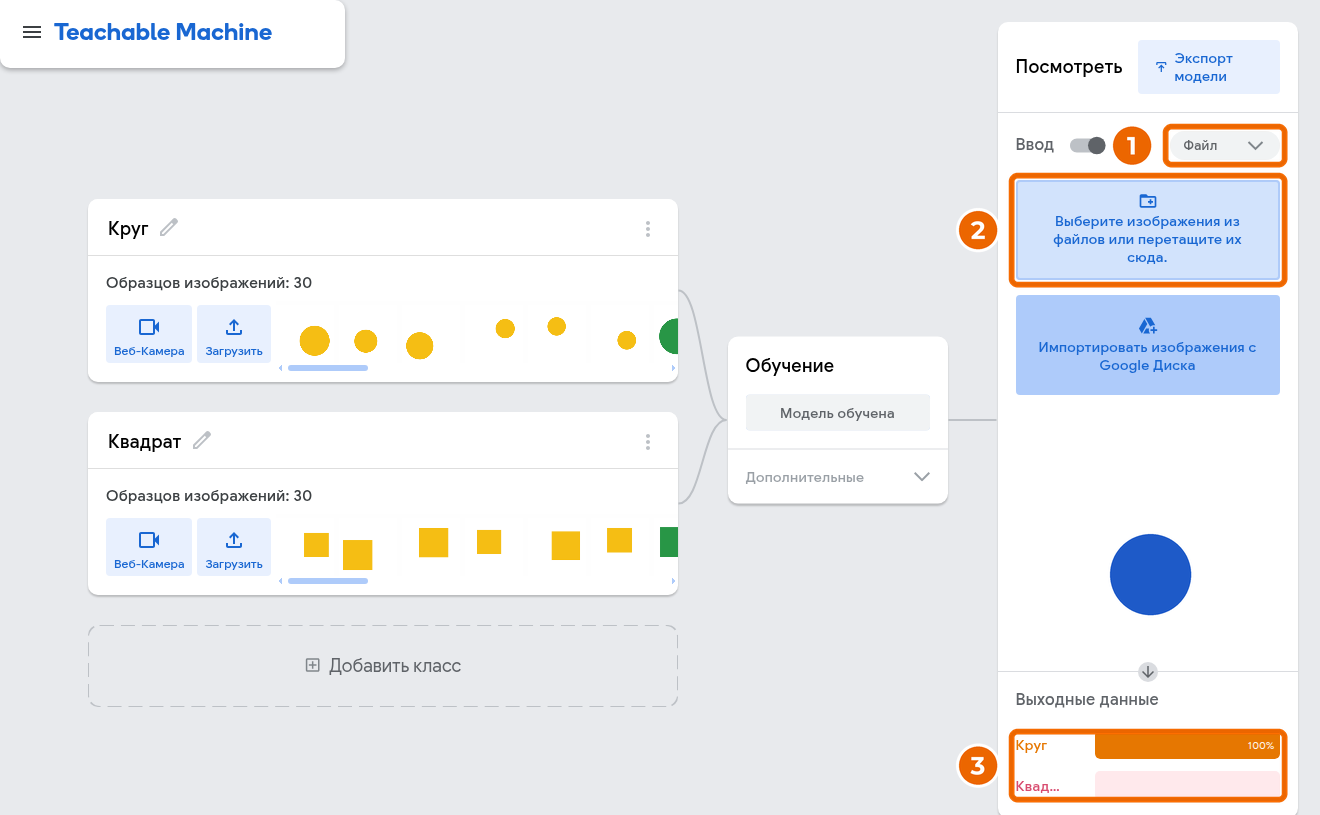Choose Загрузить in the Квадрат class
This screenshot has height=815, width=1320.
point(234,547)
